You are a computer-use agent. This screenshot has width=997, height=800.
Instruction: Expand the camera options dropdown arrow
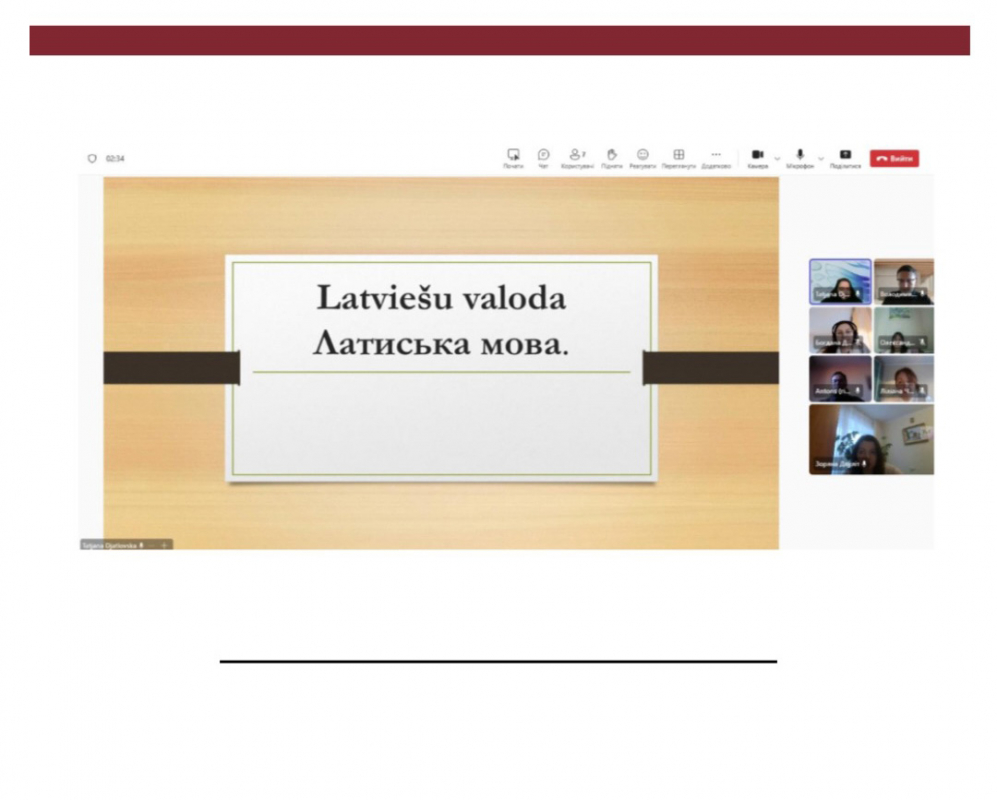pos(777,158)
